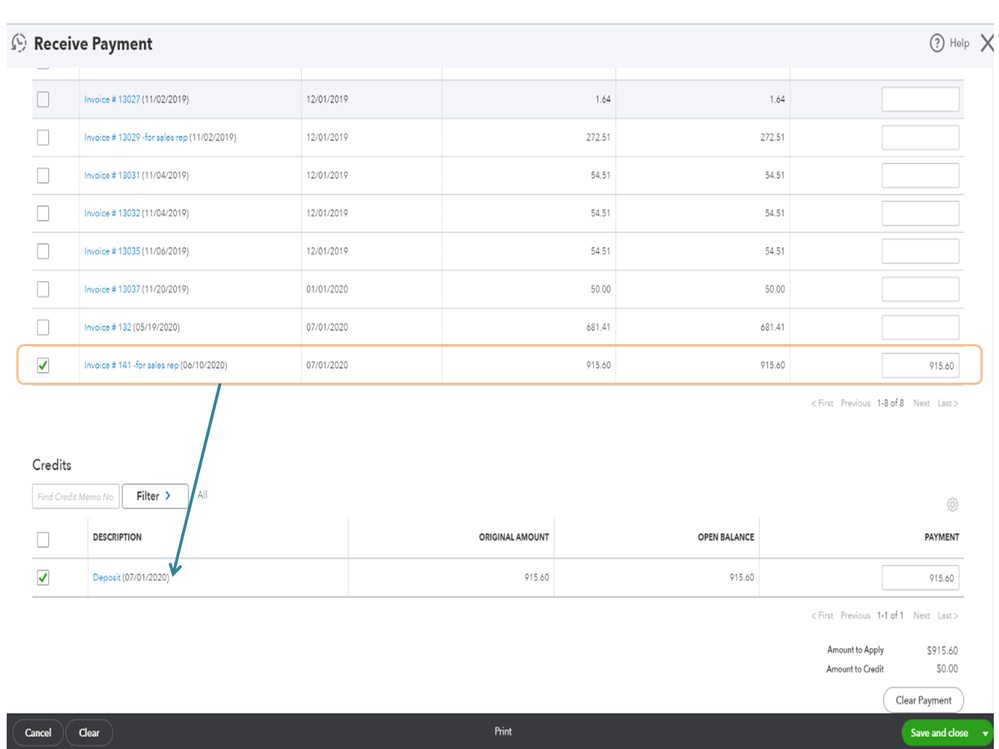Image resolution: width=999 pixels, height=749 pixels.
Task: Check the box for Invoice # 13035
Action: (43, 251)
